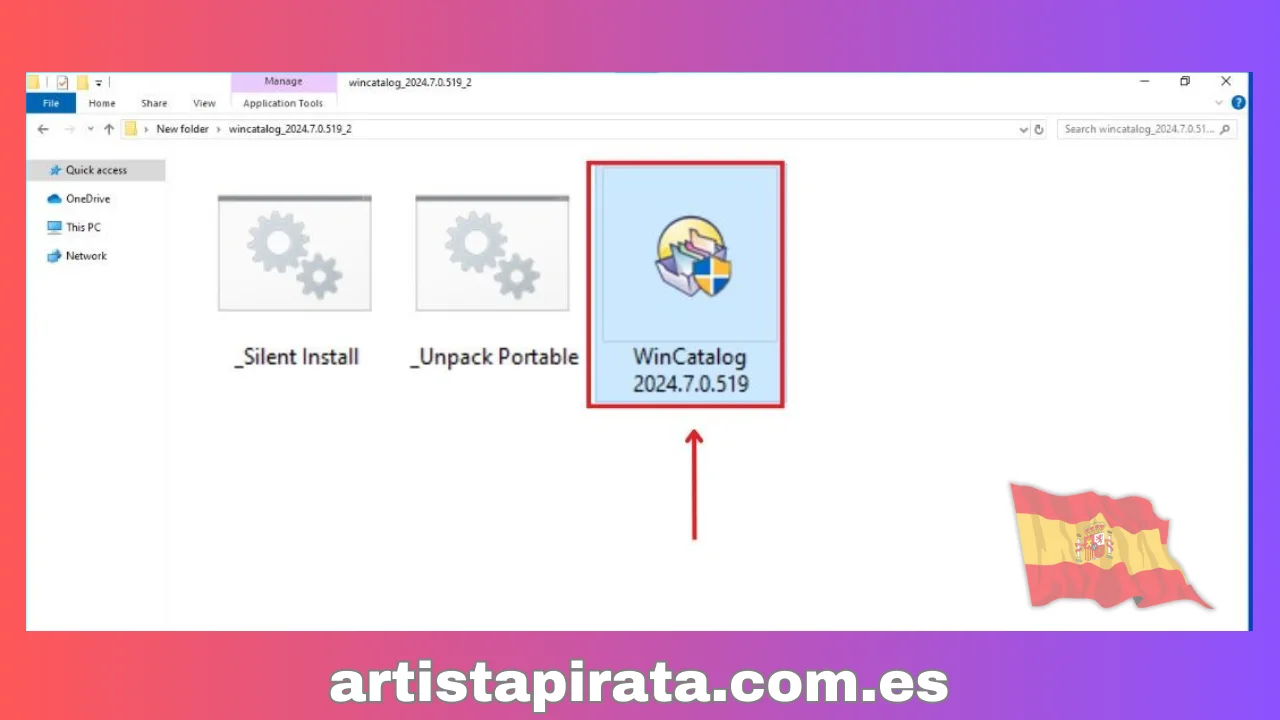
Task: Click the Quick access star icon
Action: [55, 170]
